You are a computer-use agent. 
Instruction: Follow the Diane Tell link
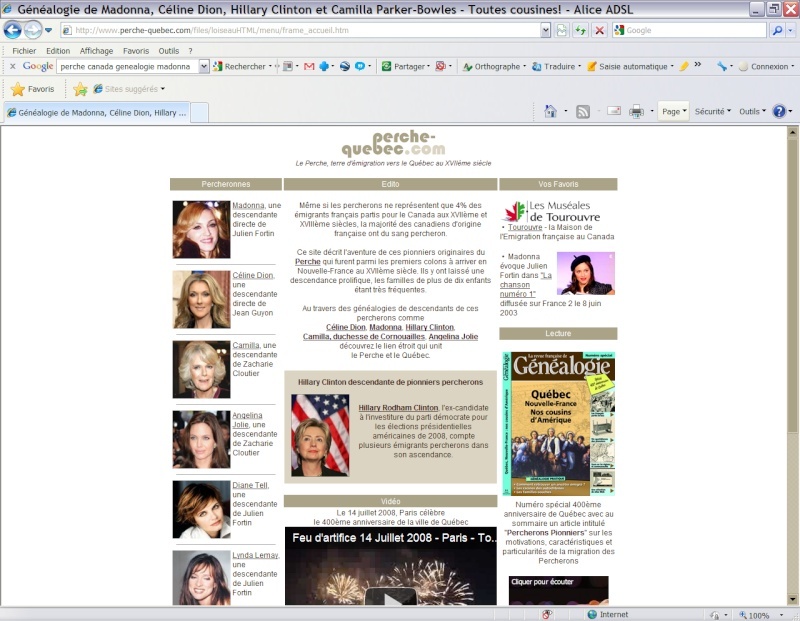[250, 485]
